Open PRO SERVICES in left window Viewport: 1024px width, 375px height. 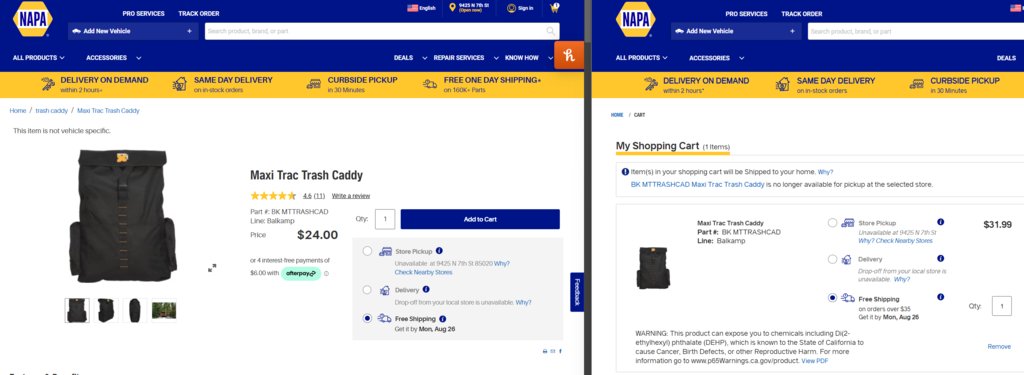click(x=143, y=13)
